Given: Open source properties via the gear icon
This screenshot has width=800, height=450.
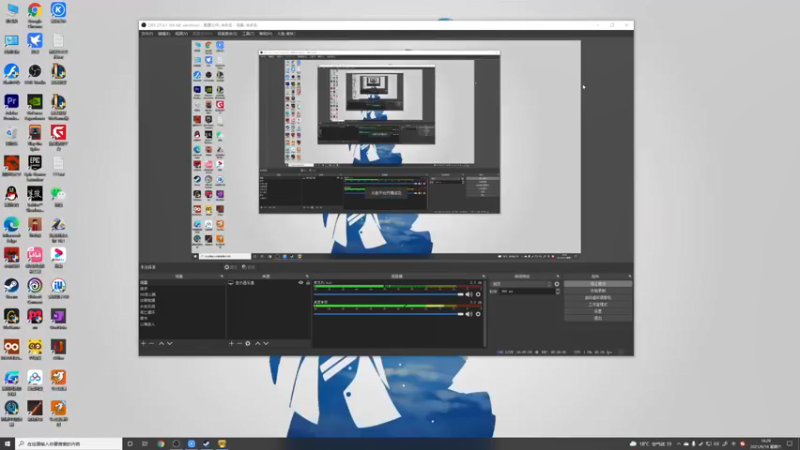Looking at the screenshot, I should point(248,343).
